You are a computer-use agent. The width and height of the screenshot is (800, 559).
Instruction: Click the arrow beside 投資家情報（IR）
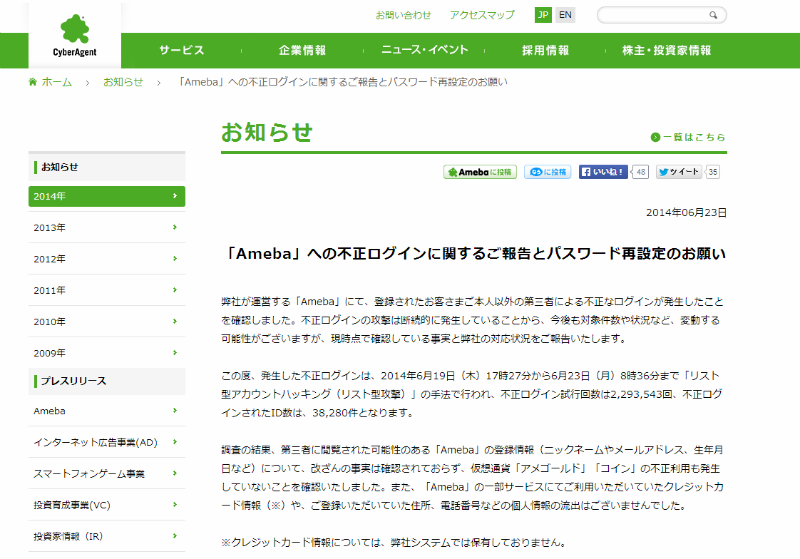point(175,536)
